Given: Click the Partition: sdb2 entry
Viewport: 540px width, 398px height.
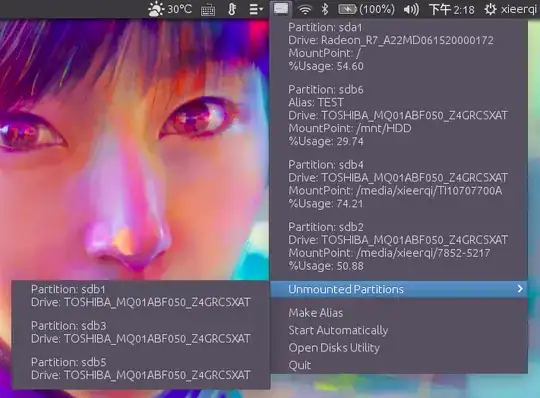Looking at the screenshot, I should coord(399,246).
